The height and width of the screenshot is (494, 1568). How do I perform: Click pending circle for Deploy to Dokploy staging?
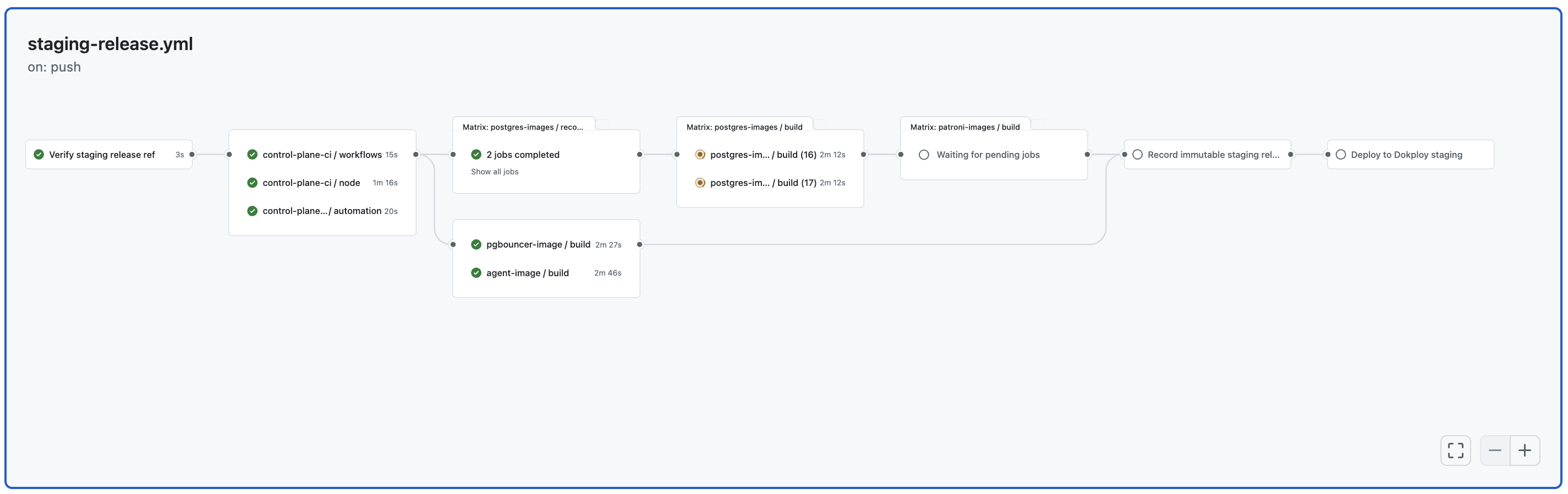(x=1340, y=155)
